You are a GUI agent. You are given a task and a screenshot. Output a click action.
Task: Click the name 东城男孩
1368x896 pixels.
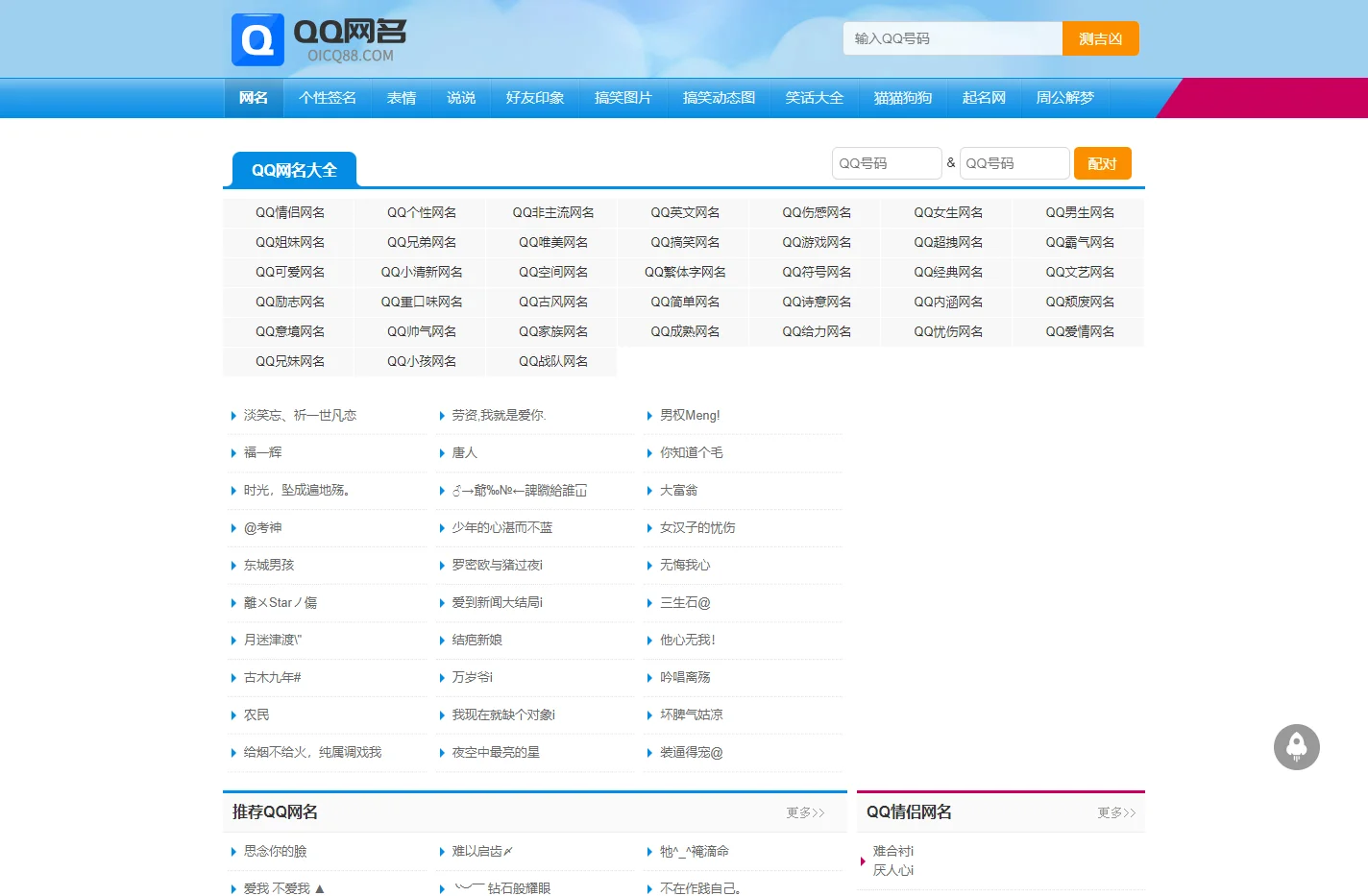tap(269, 565)
